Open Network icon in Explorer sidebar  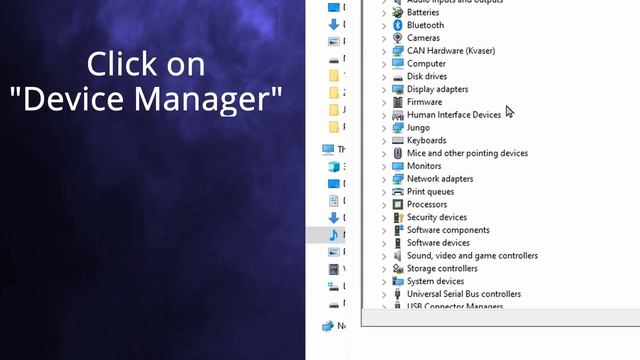[328, 326]
